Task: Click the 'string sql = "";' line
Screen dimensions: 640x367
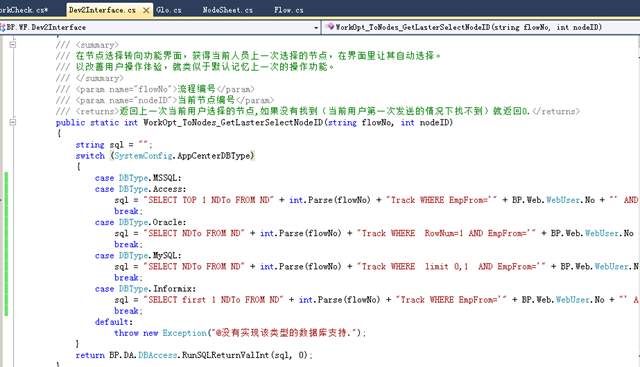Action: point(114,145)
